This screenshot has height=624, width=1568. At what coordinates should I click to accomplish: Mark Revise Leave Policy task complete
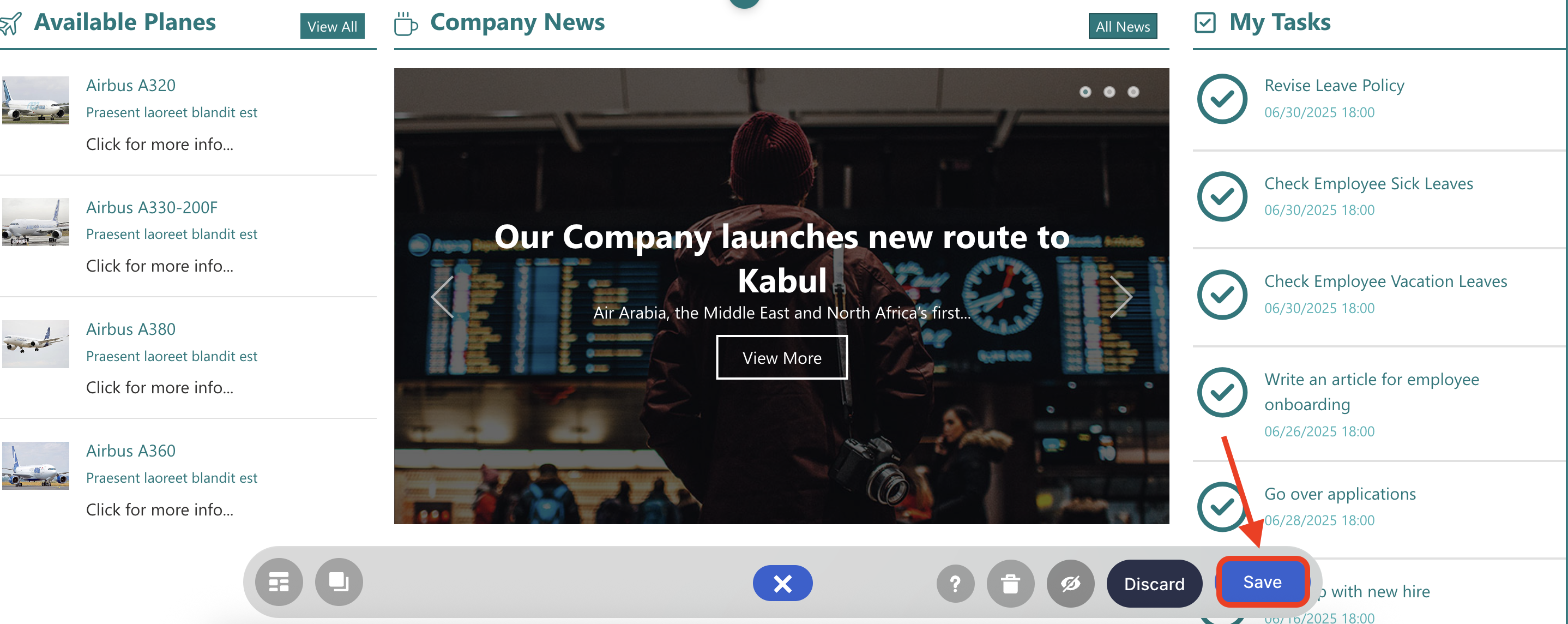tap(1222, 99)
